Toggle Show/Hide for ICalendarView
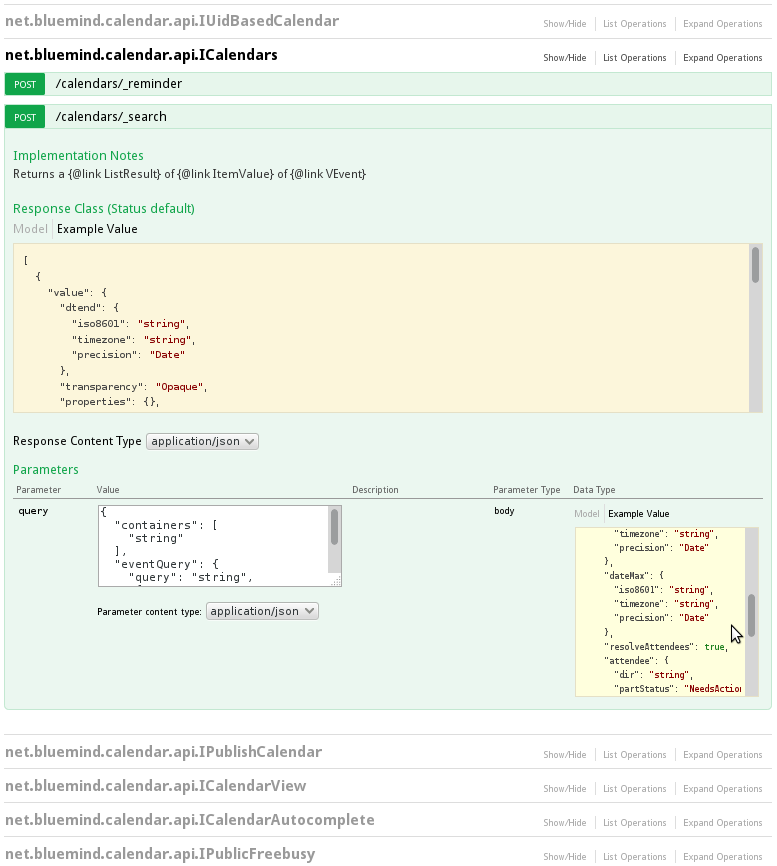 [x=565, y=789]
